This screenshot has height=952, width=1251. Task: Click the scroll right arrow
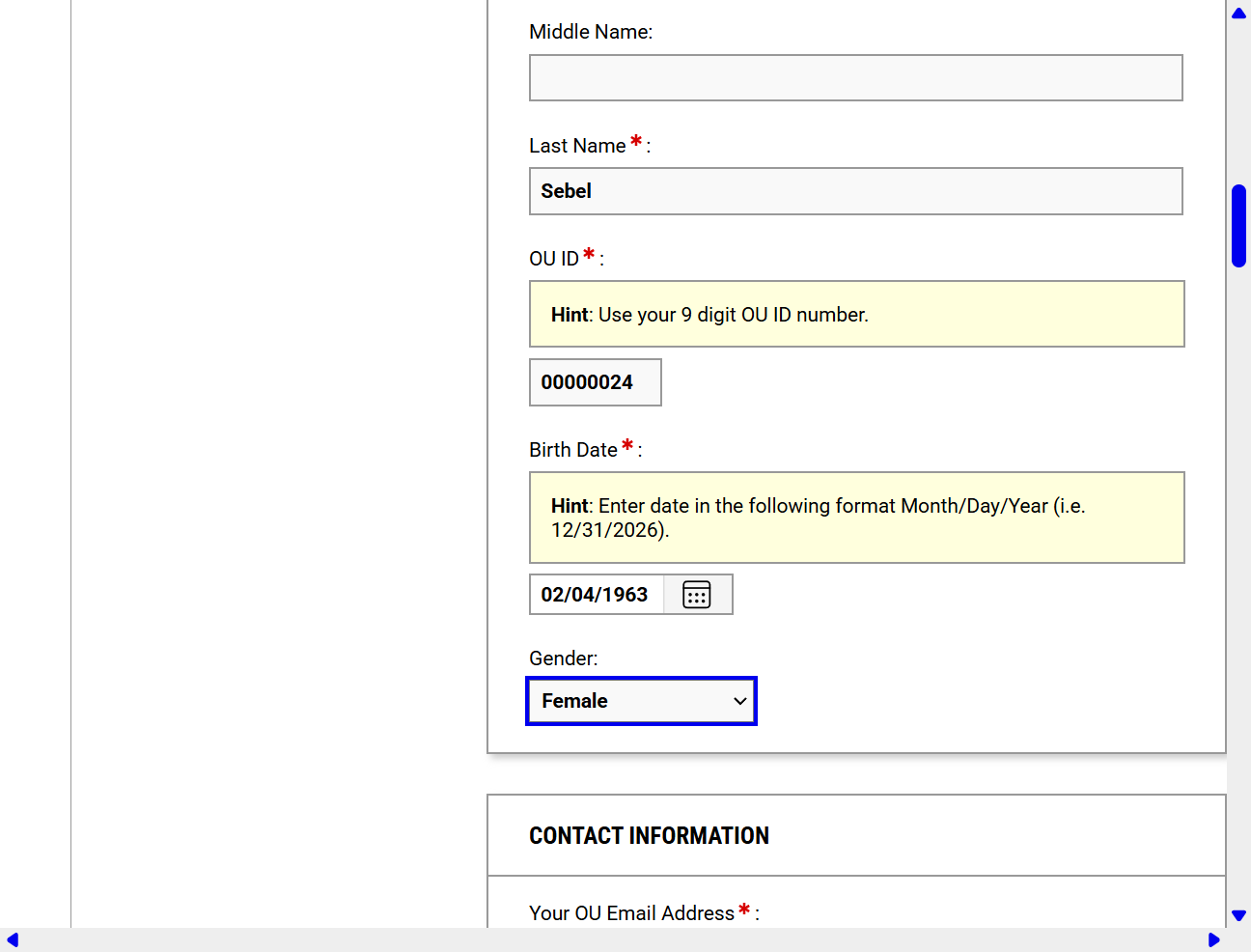[x=1214, y=940]
